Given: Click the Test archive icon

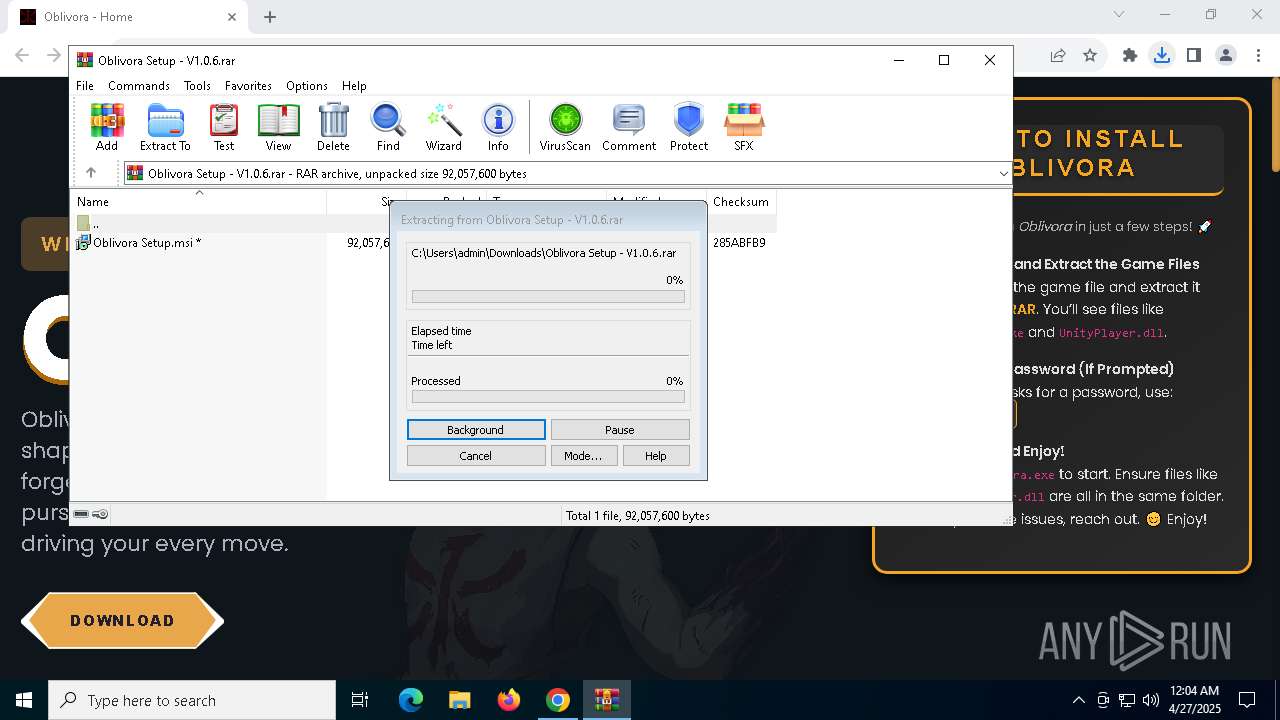Looking at the screenshot, I should [224, 126].
